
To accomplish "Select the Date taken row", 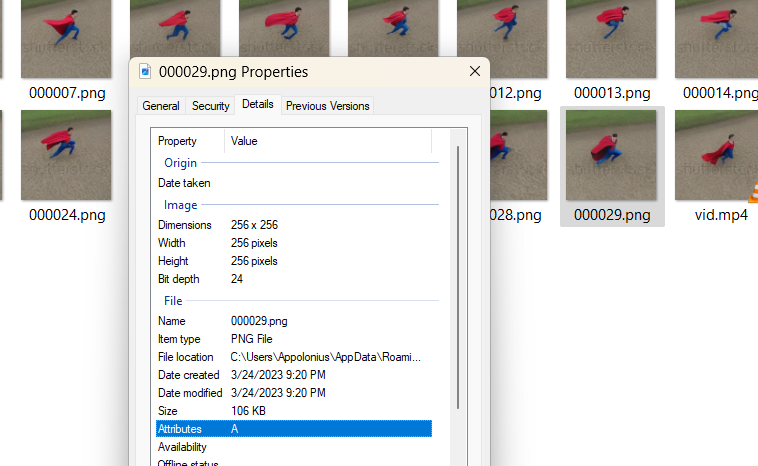I will [294, 183].
